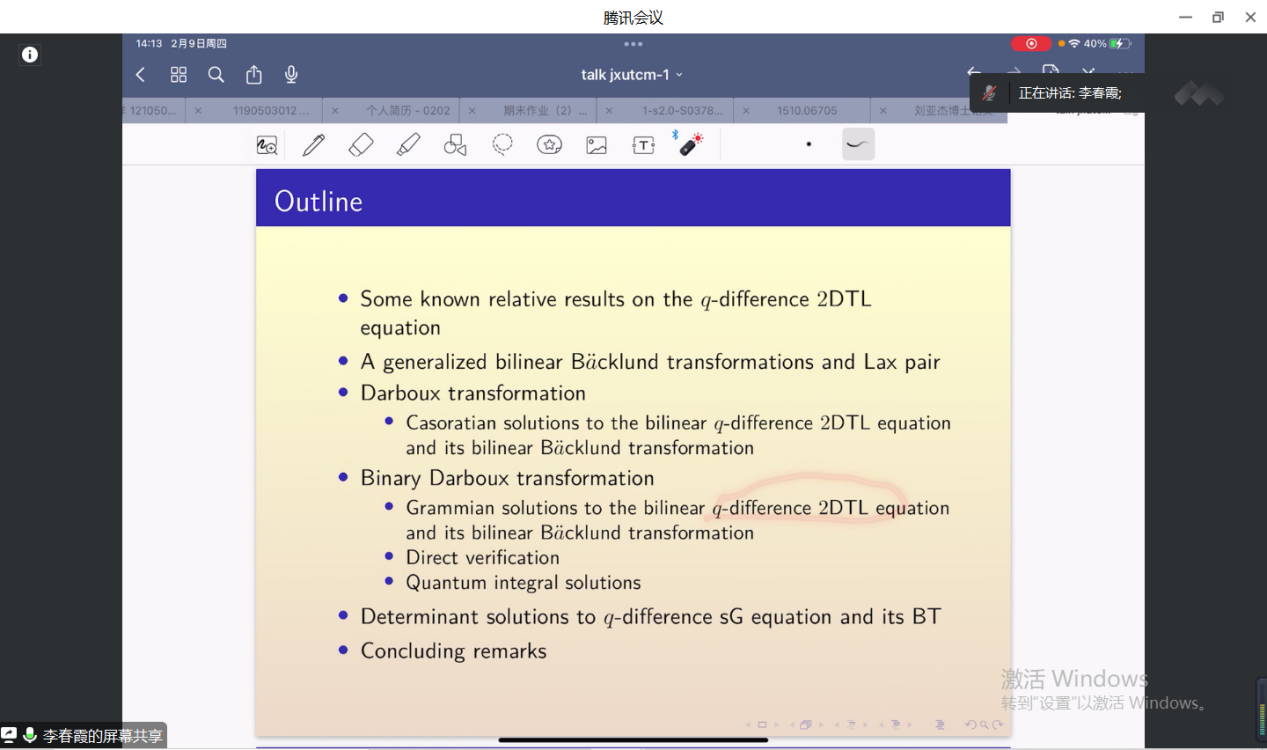
Task: Close the 1510.06705 tab
Action: (x=746, y=111)
